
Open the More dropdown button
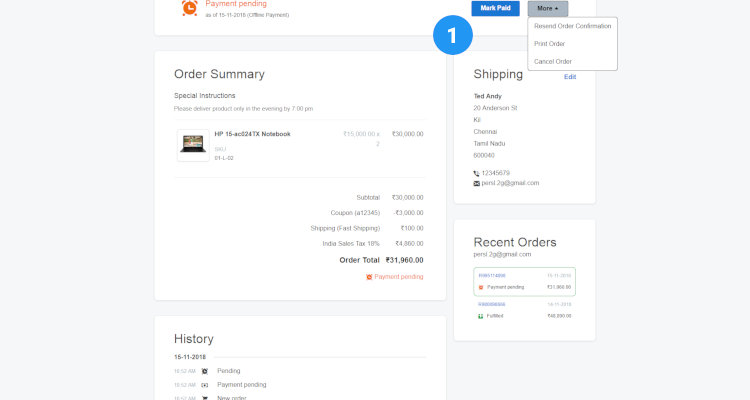coord(548,8)
